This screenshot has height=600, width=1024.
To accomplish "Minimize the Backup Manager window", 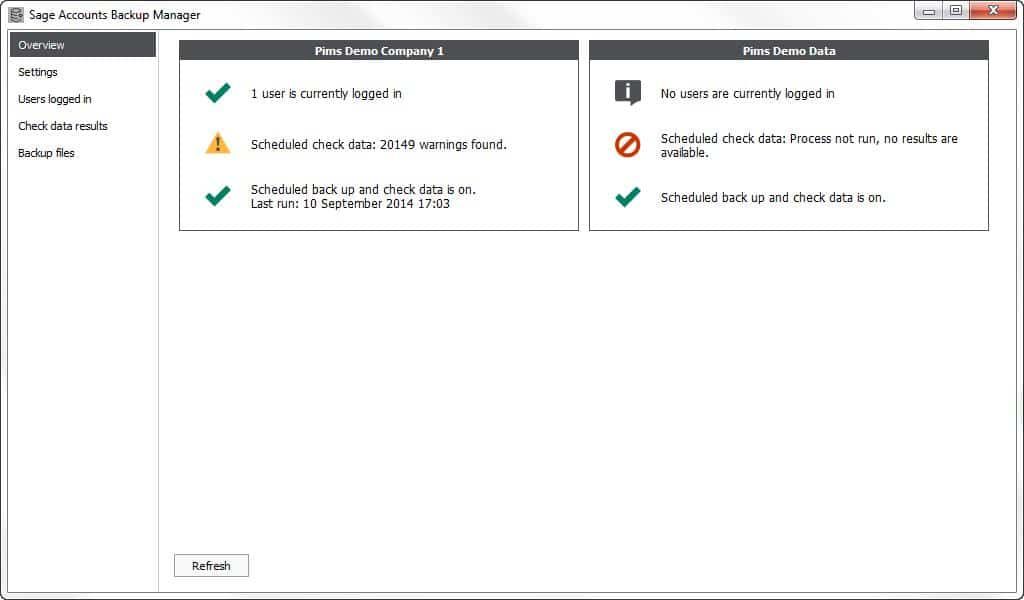I will (929, 11).
